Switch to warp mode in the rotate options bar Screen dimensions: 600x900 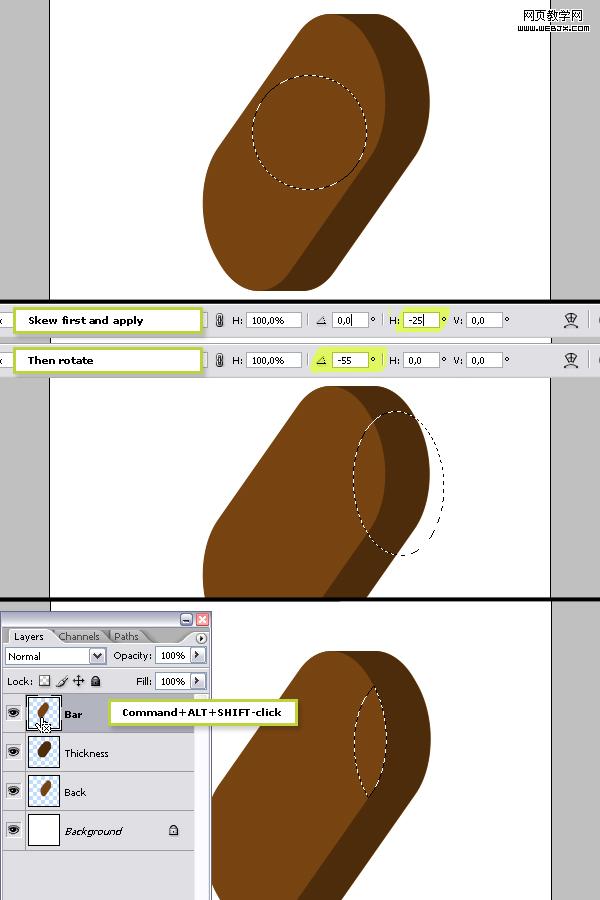click(571, 360)
